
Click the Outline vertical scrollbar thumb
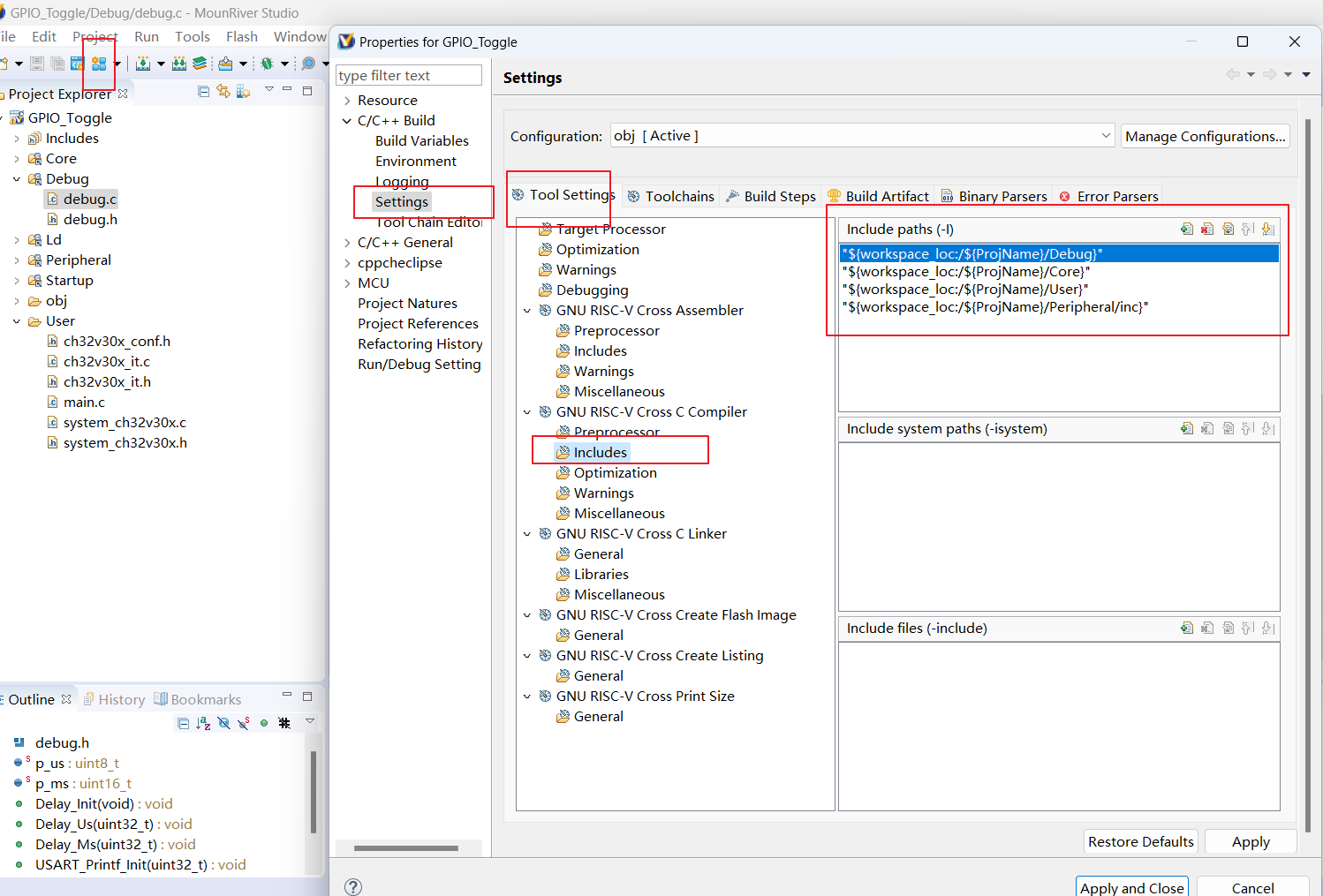pyautogui.click(x=313, y=792)
